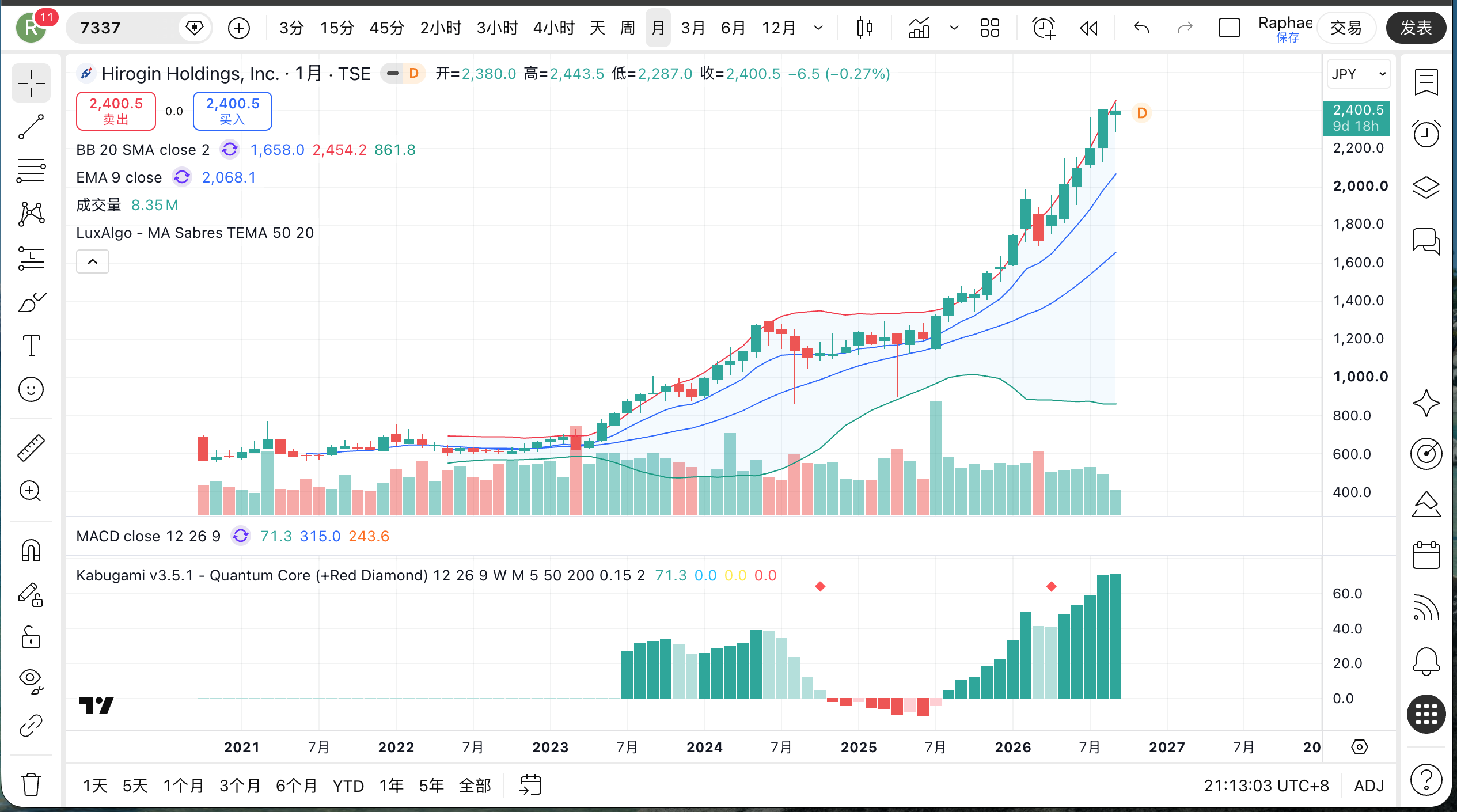The width and height of the screenshot is (1457, 812).
Task: Open timezone menu at 21:13:03 UTC+8
Action: (x=1266, y=786)
